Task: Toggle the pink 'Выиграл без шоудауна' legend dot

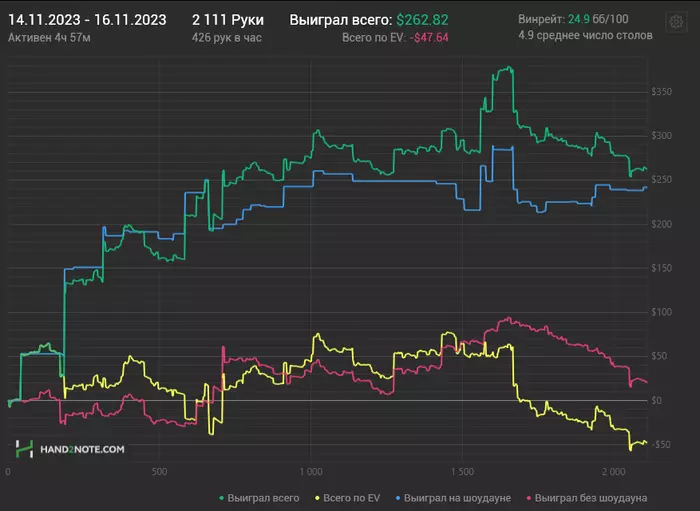Action: point(529,498)
